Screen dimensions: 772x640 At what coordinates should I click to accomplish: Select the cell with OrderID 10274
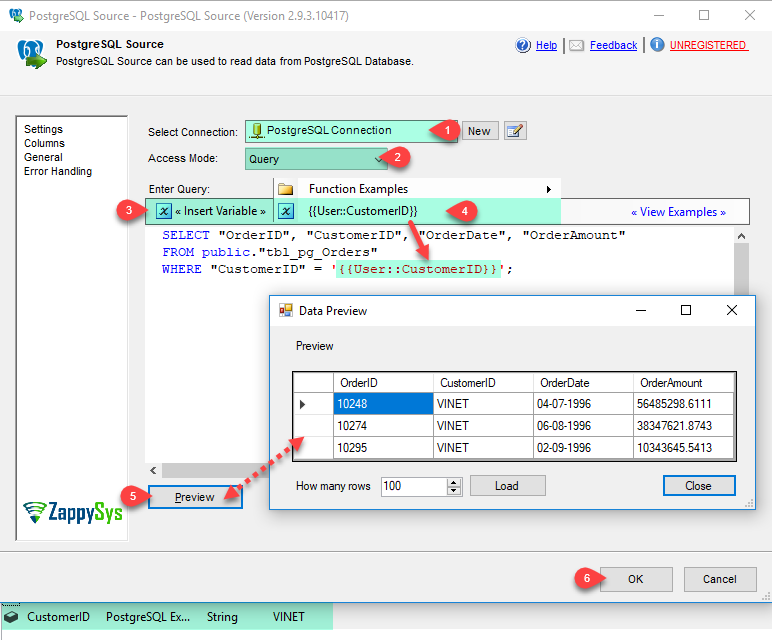tap(383, 426)
